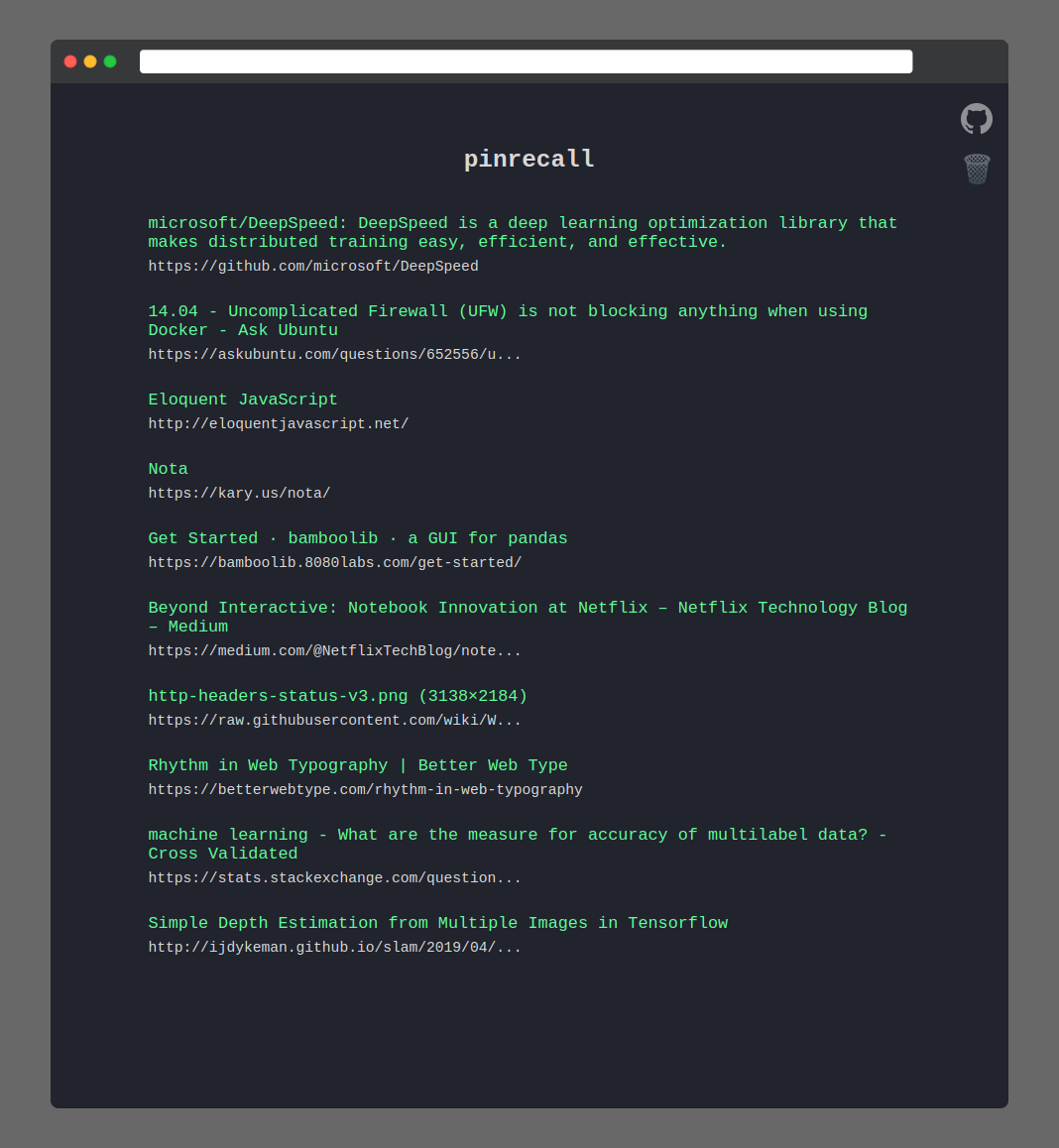This screenshot has width=1059, height=1148.
Task: Open the Eloquent JavaScript bookmark
Action: [x=242, y=400]
